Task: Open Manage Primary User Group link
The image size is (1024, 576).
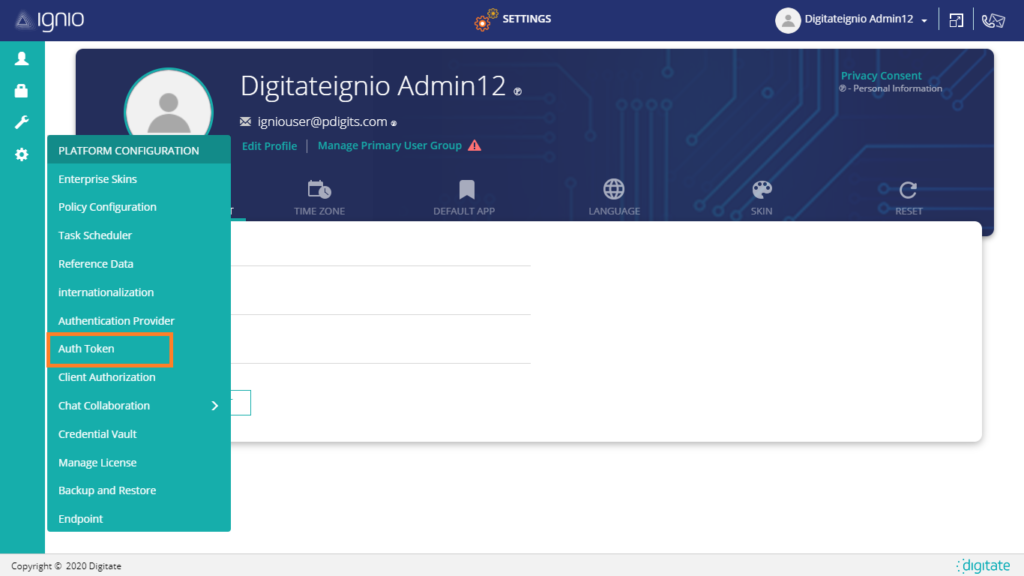Action: click(389, 146)
